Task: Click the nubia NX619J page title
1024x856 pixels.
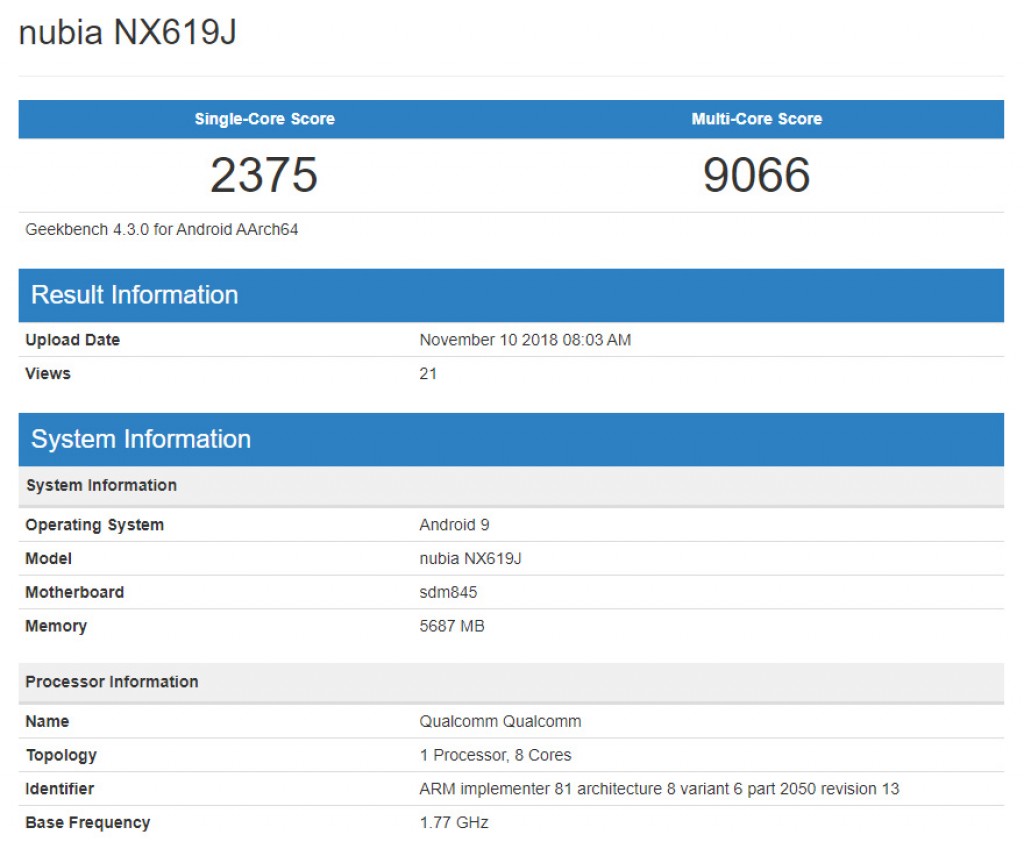Action: click(120, 32)
